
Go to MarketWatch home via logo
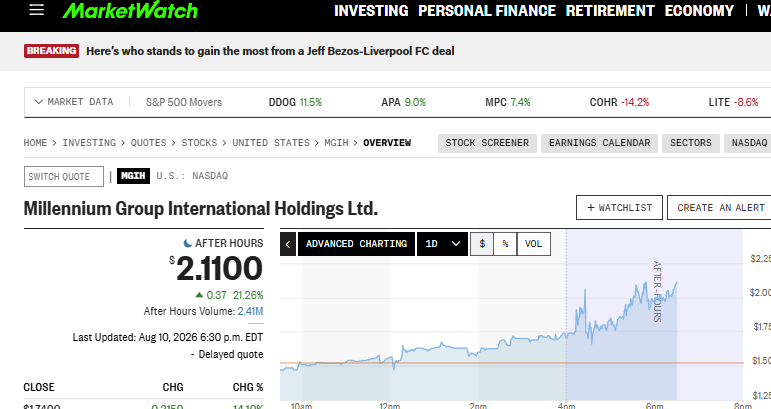coord(130,10)
